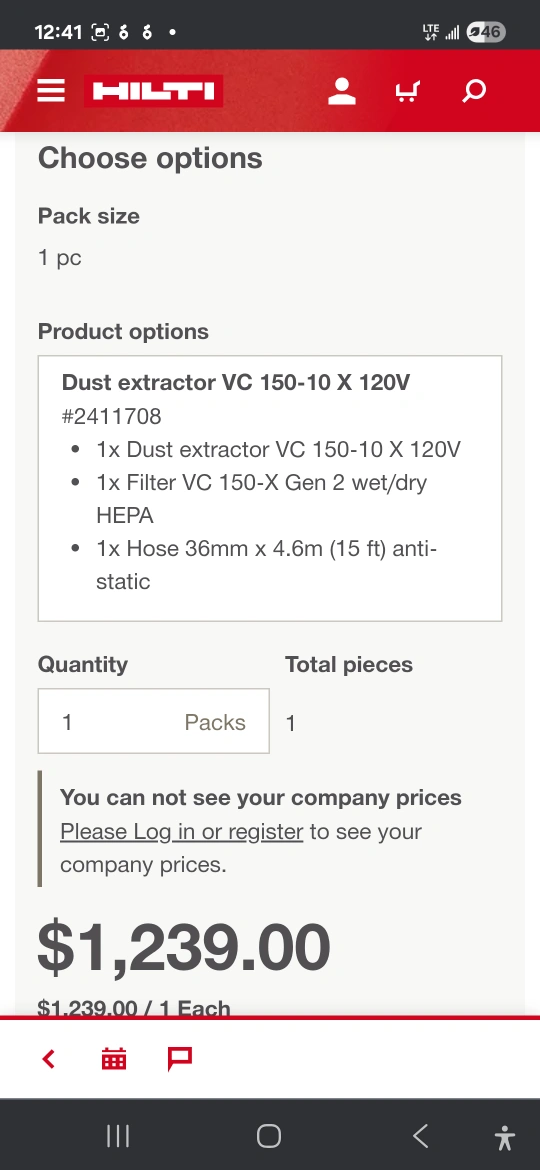View the shopping cart
The width and height of the screenshot is (540, 1170).
[407, 91]
